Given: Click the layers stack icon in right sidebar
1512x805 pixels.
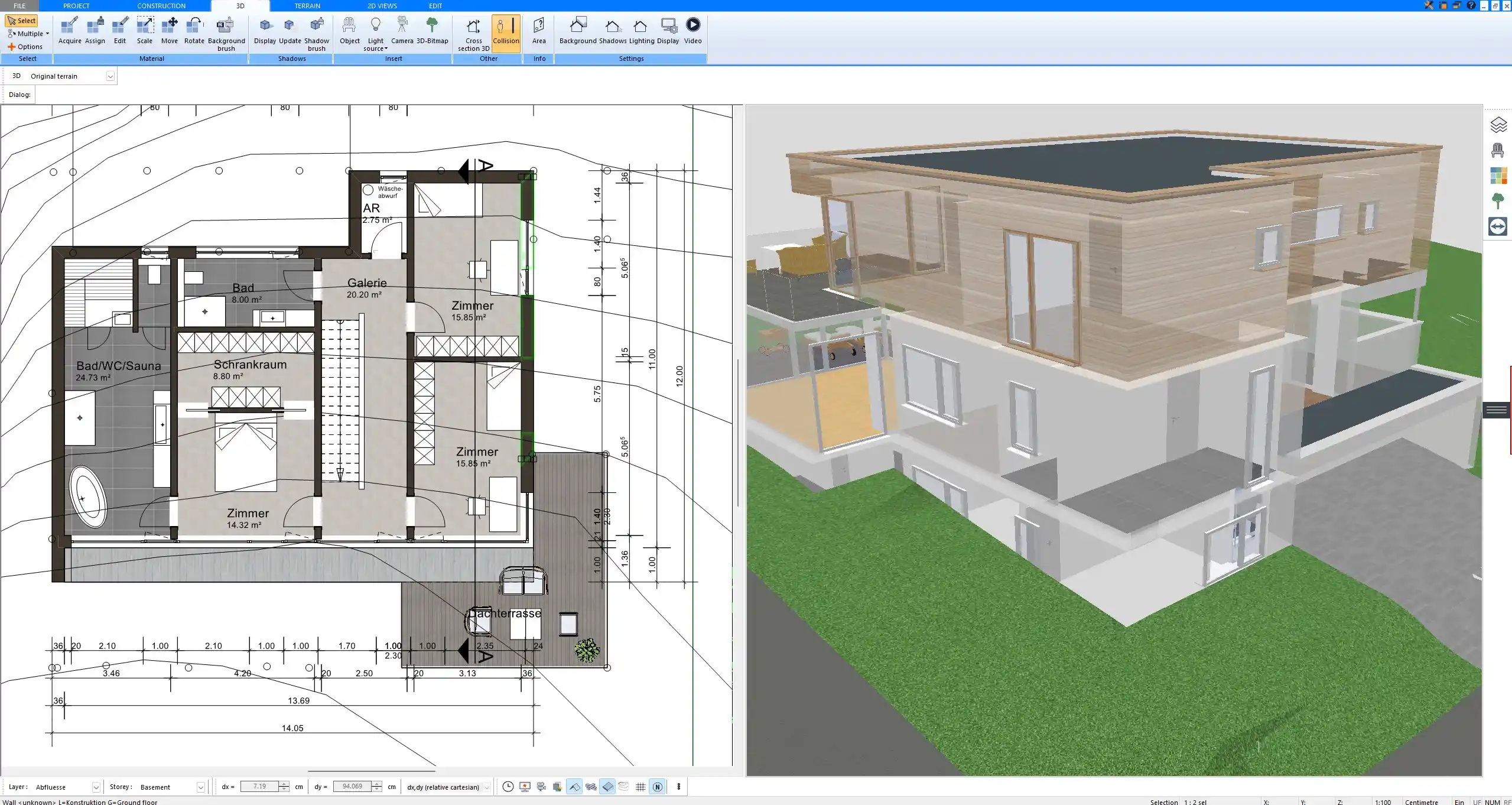Looking at the screenshot, I should tap(1497, 125).
